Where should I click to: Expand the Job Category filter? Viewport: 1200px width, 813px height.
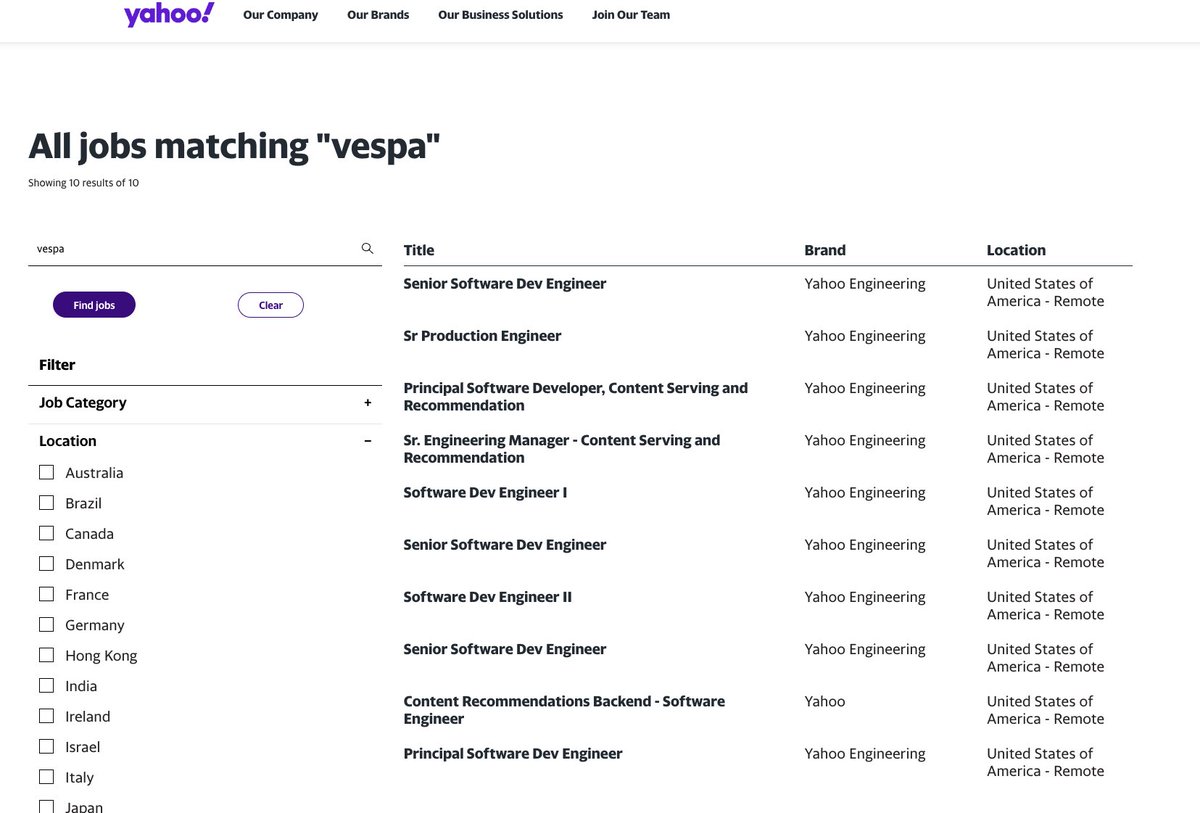click(x=205, y=403)
